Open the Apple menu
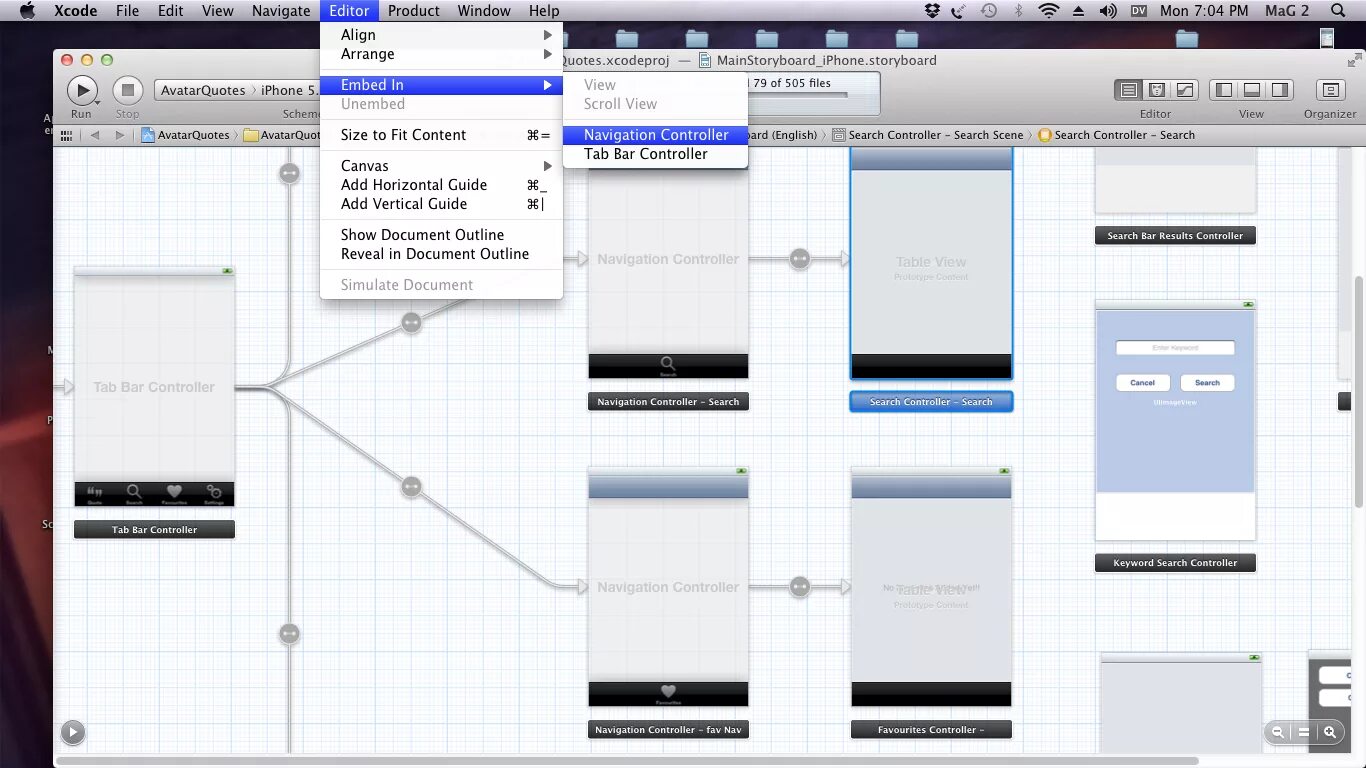 point(27,11)
